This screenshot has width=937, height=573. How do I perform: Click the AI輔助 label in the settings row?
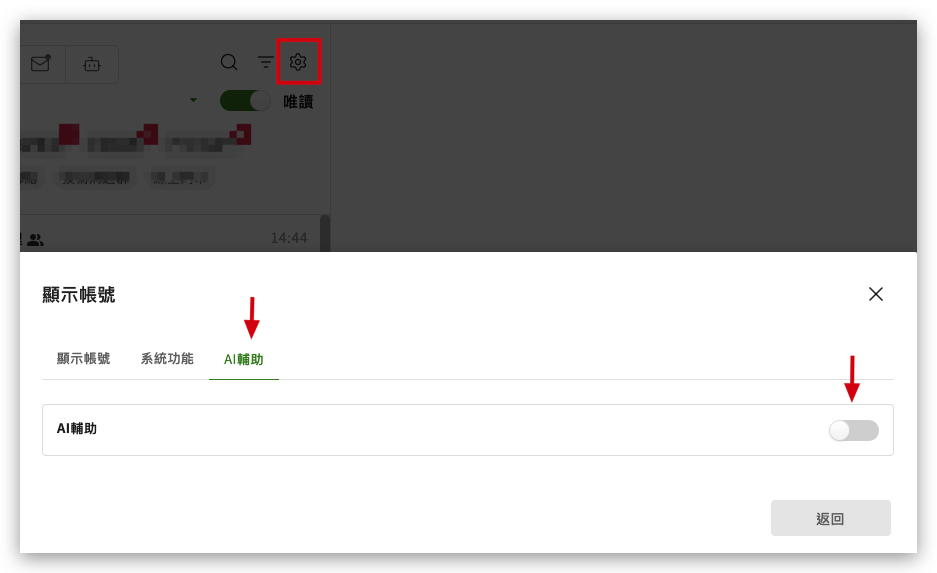(76, 428)
